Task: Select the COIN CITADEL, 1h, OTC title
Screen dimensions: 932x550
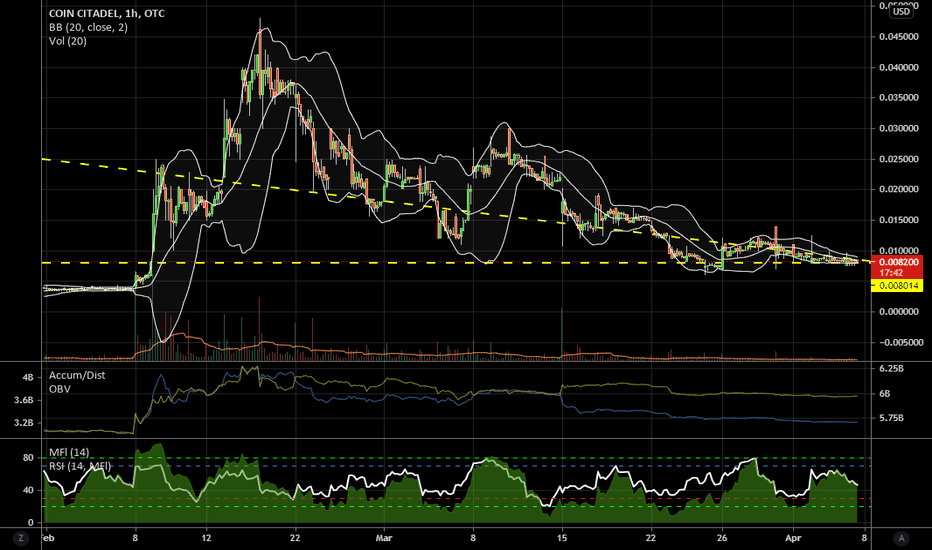Action: [x=106, y=13]
